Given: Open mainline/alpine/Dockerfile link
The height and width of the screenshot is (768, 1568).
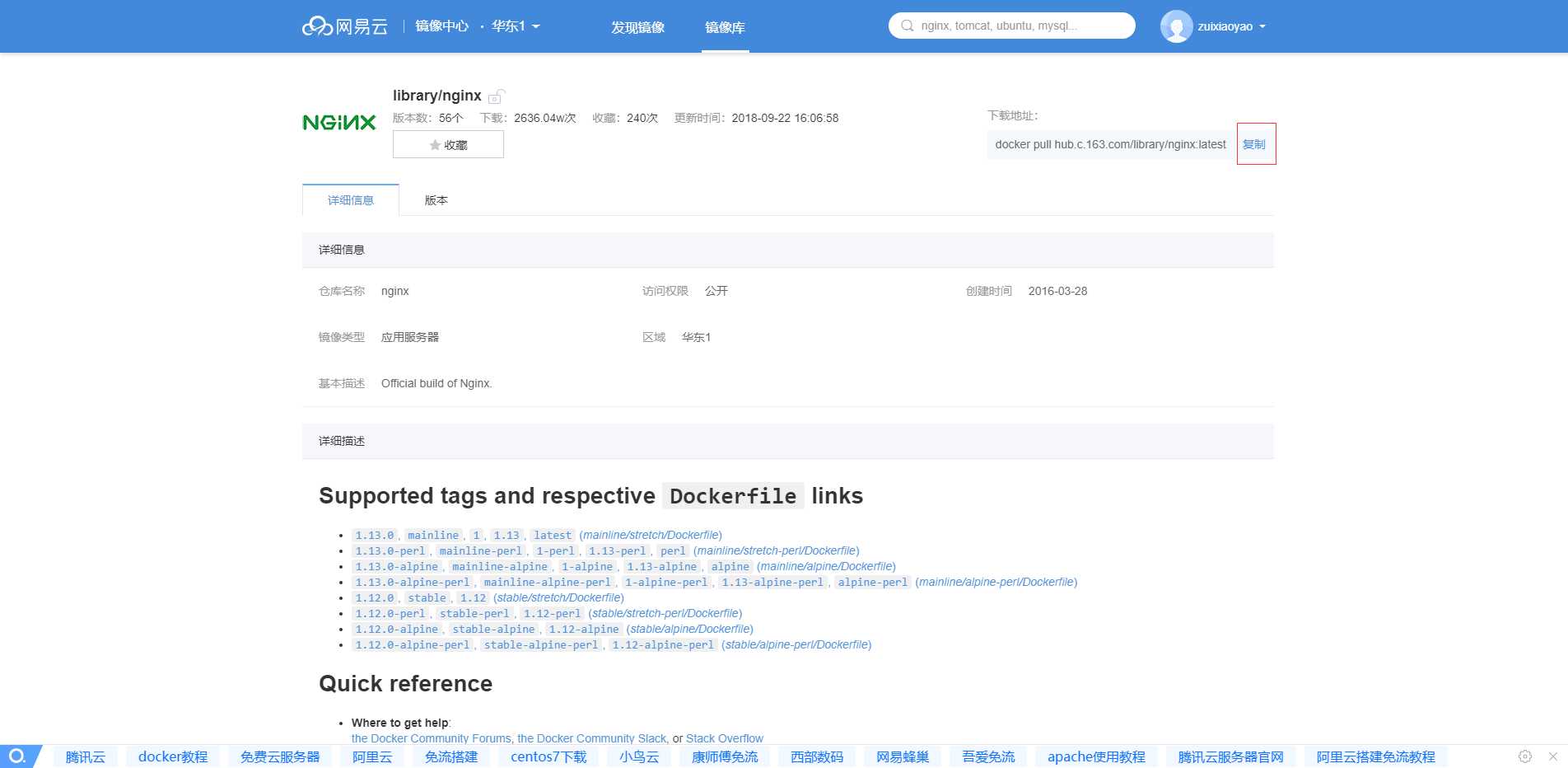Looking at the screenshot, I should (x=826, y=567).
